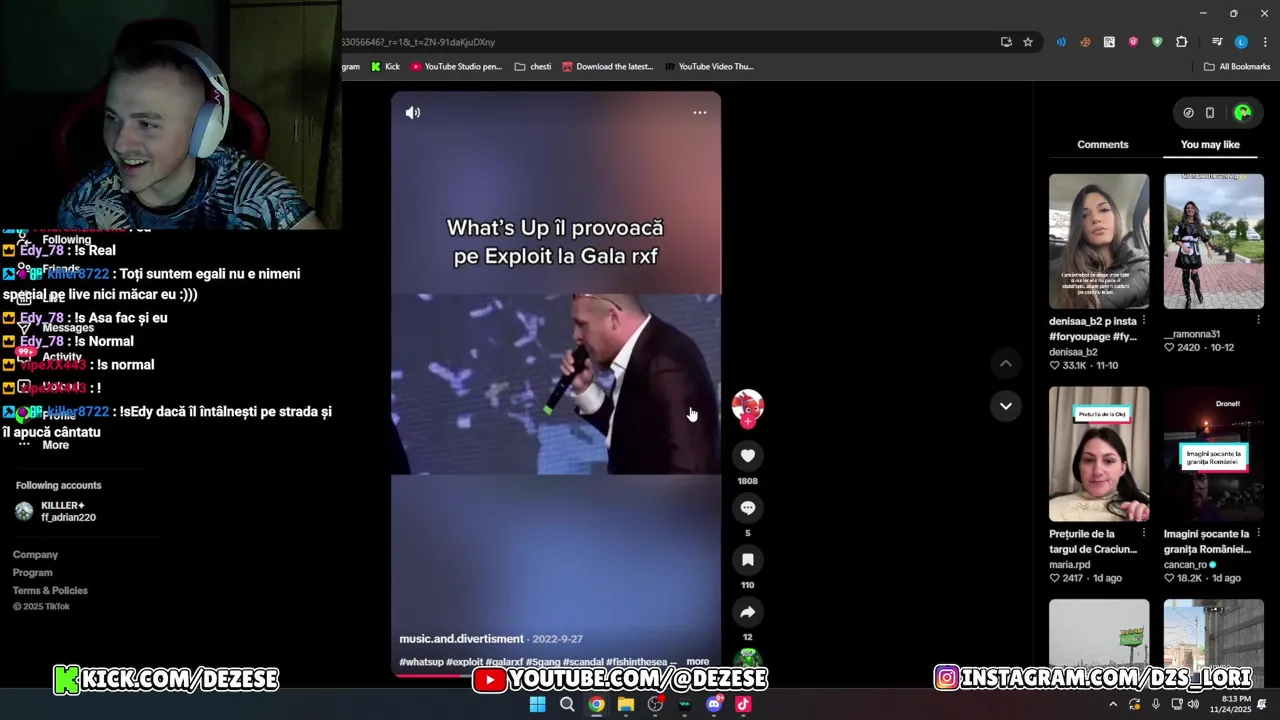Open Windows taskbar search
Viewport: 1280px width, 720px height.
click(x=567, y=704)
